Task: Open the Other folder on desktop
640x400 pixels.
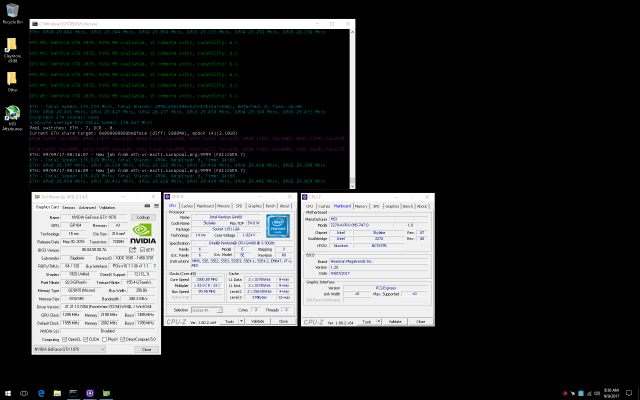Action: tap(11, 81)
